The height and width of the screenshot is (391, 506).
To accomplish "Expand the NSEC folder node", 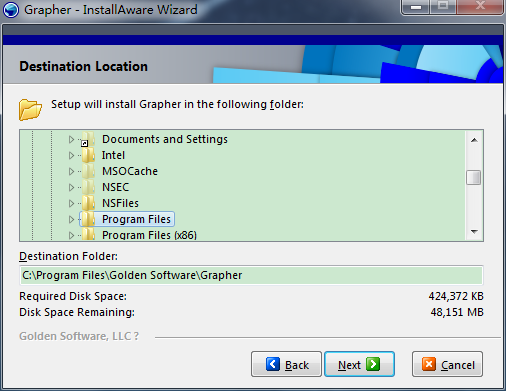I will 71,187.
